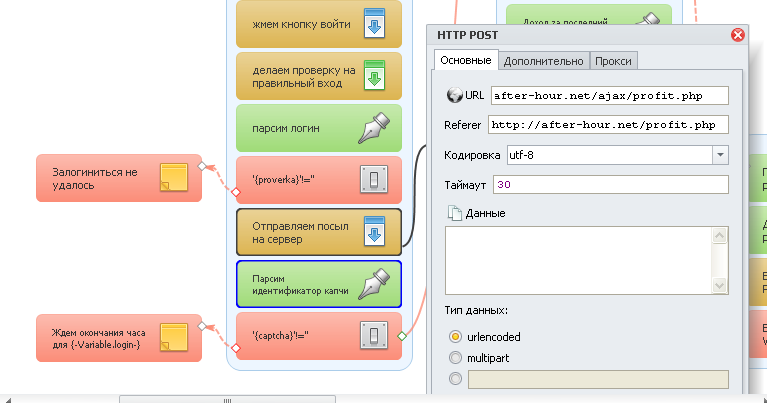Click the URL input field
The height and width of the screenshot is (403, 767).
pos(610,95)
